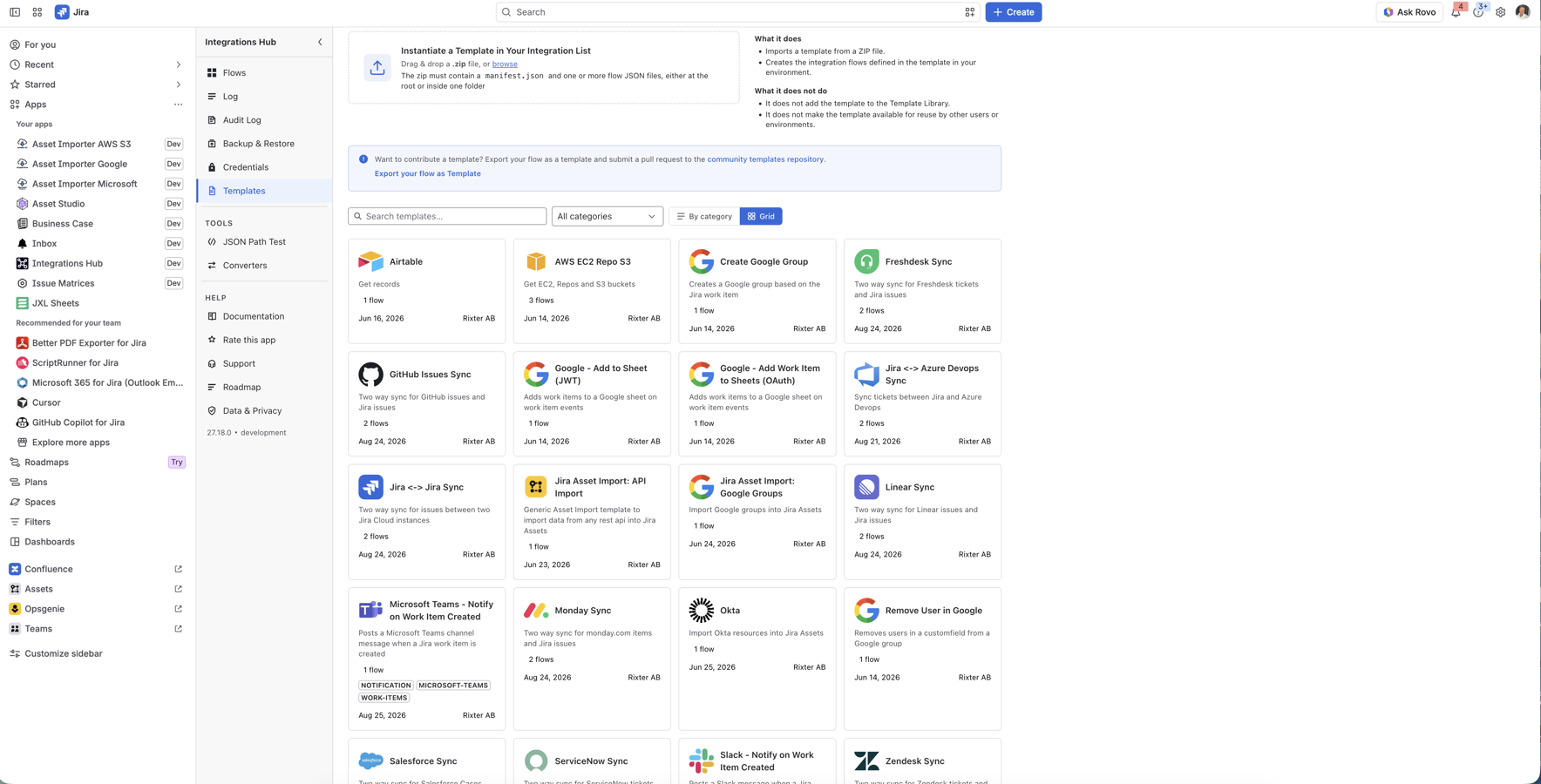This screenshot has height=784, width=1541.
Task: Click the Okta sunburst icon
Action: pos(701,611)
